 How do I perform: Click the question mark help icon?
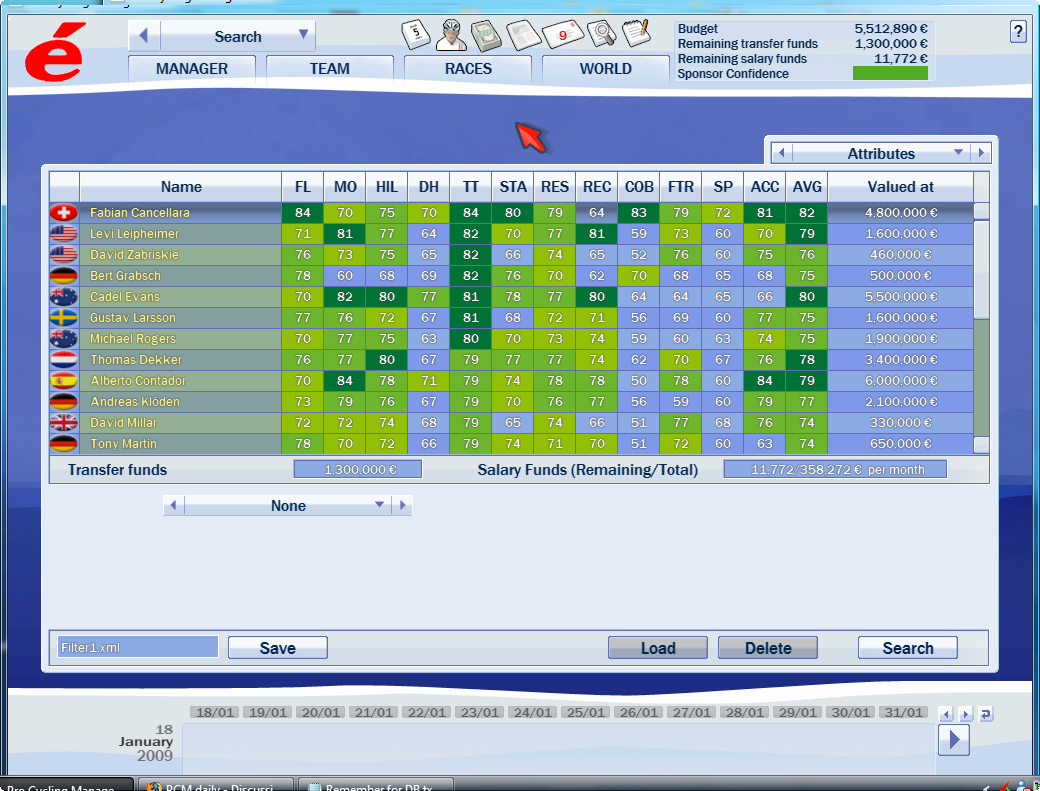1018,32
